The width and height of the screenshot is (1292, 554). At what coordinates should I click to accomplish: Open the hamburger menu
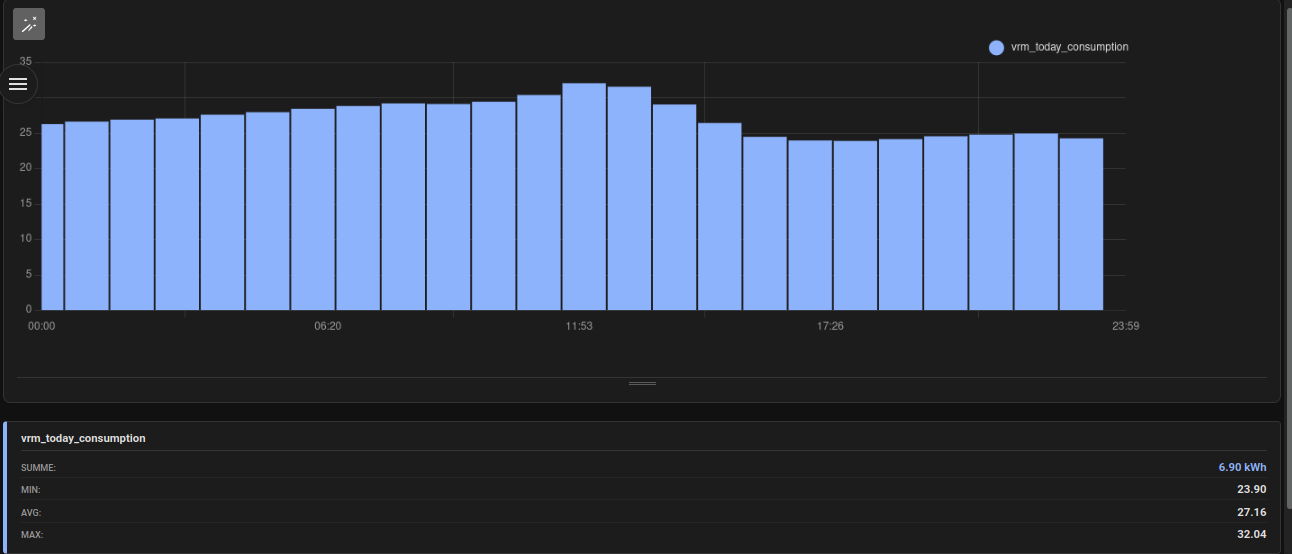pyautogui.click(x=18, y=84)
